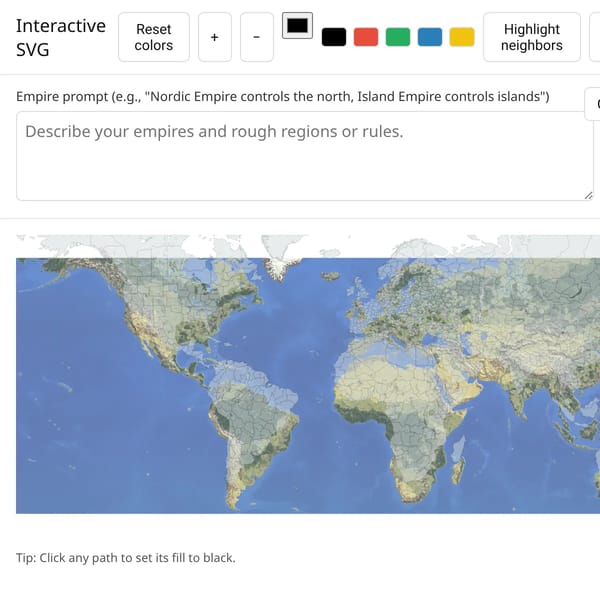Click the textarea resize handle corner
The width and height of the screenshot is (600, 600).
click(589, 196)
